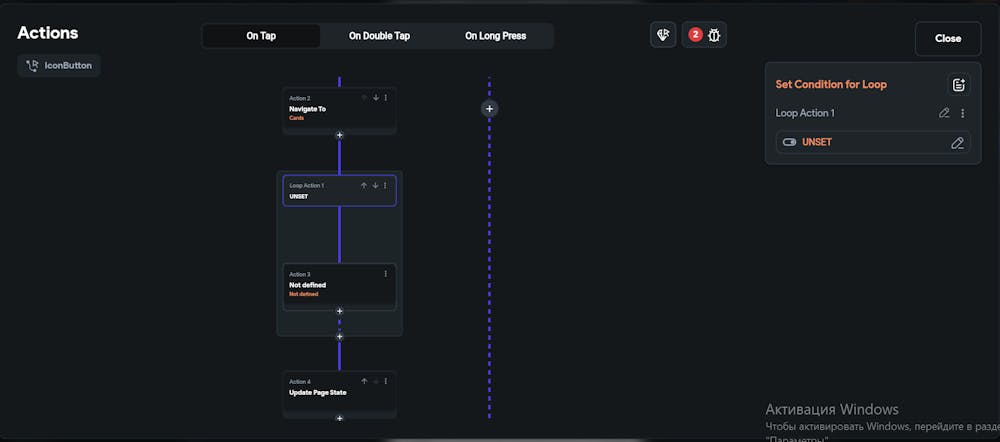Edit the UNSET loop condition value
Screen dimensions: 1000x442
(957, 142)
